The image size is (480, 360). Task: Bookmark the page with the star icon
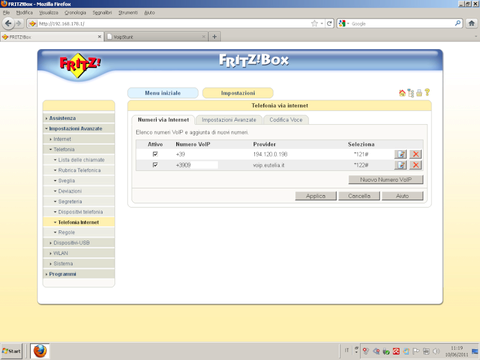pos(314,23)
